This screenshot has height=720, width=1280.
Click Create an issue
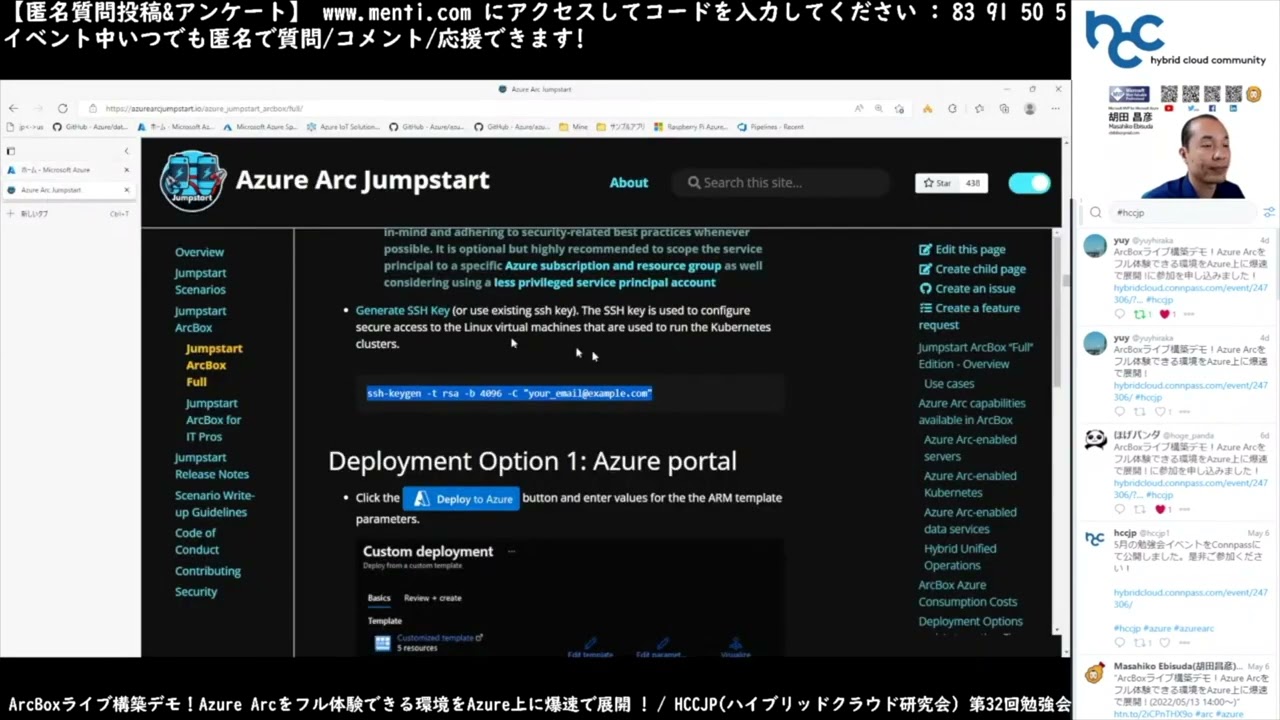click(x=967, y=288)
